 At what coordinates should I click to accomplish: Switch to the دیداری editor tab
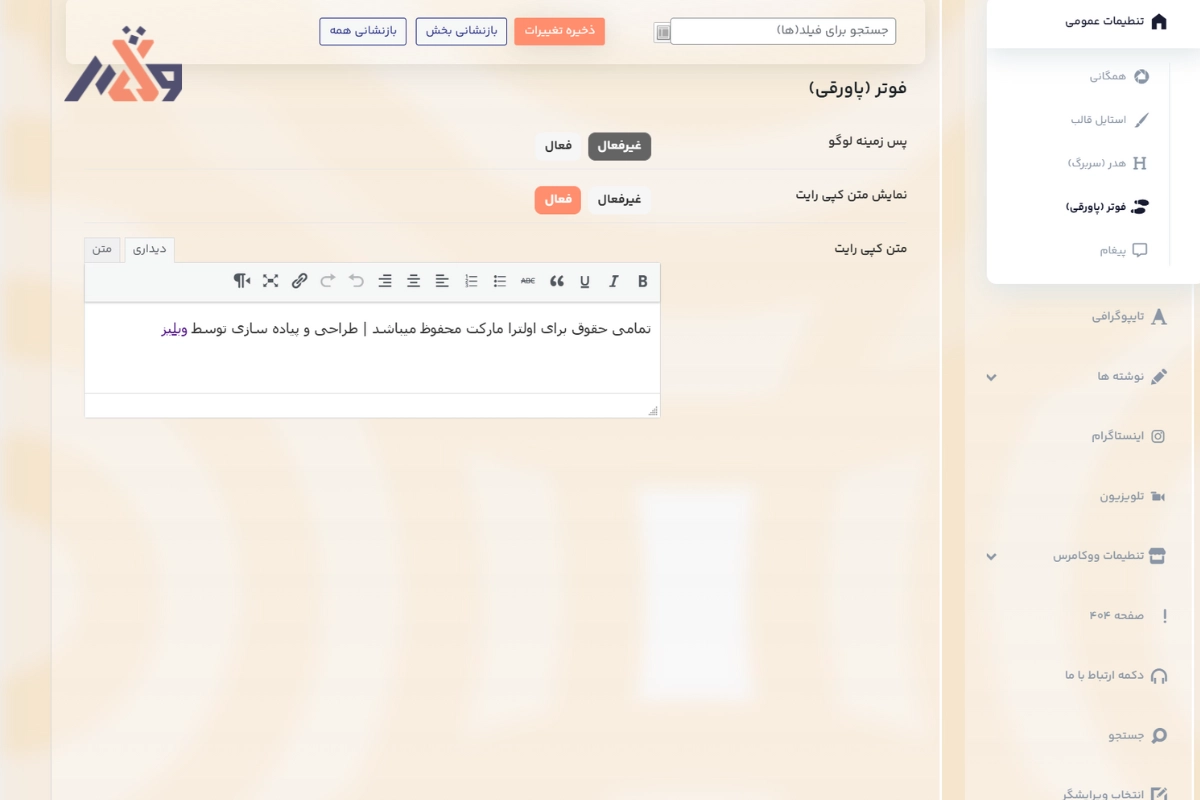click(150, 249)
